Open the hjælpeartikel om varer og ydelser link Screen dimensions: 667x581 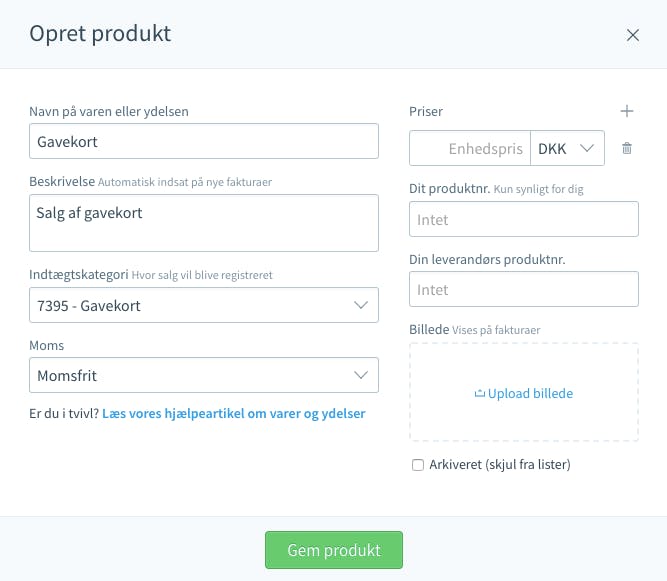[x=234, y=413]
